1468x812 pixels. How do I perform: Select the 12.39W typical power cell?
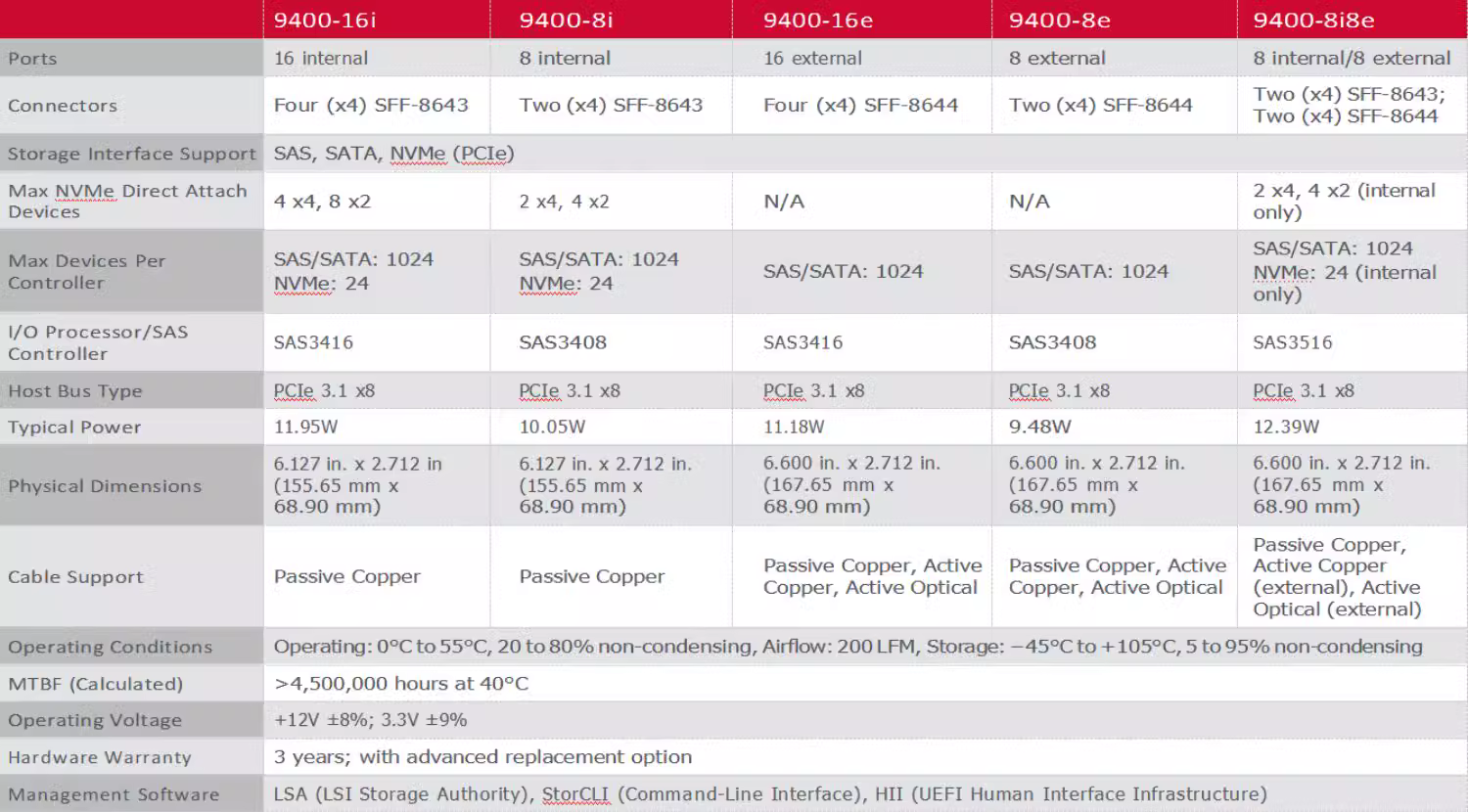point(1286,427)
